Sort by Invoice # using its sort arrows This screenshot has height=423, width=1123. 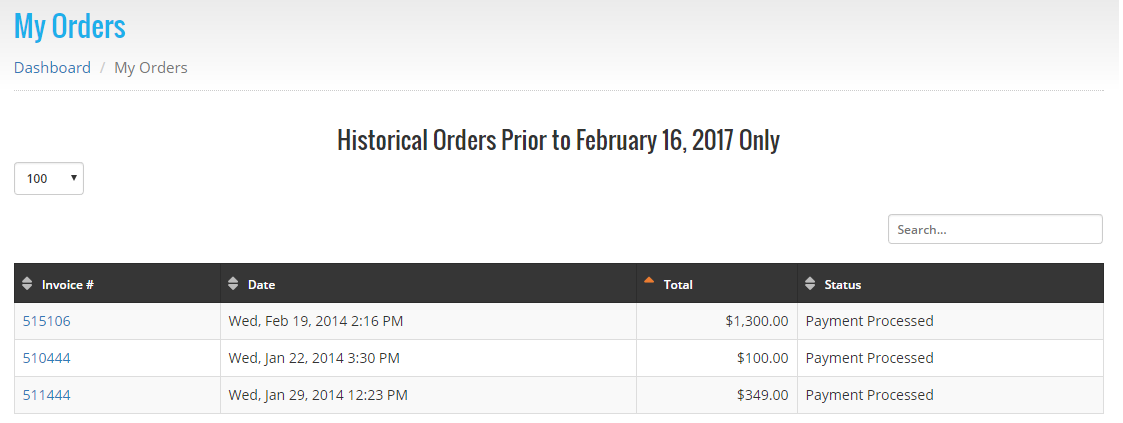pos(27,283)
